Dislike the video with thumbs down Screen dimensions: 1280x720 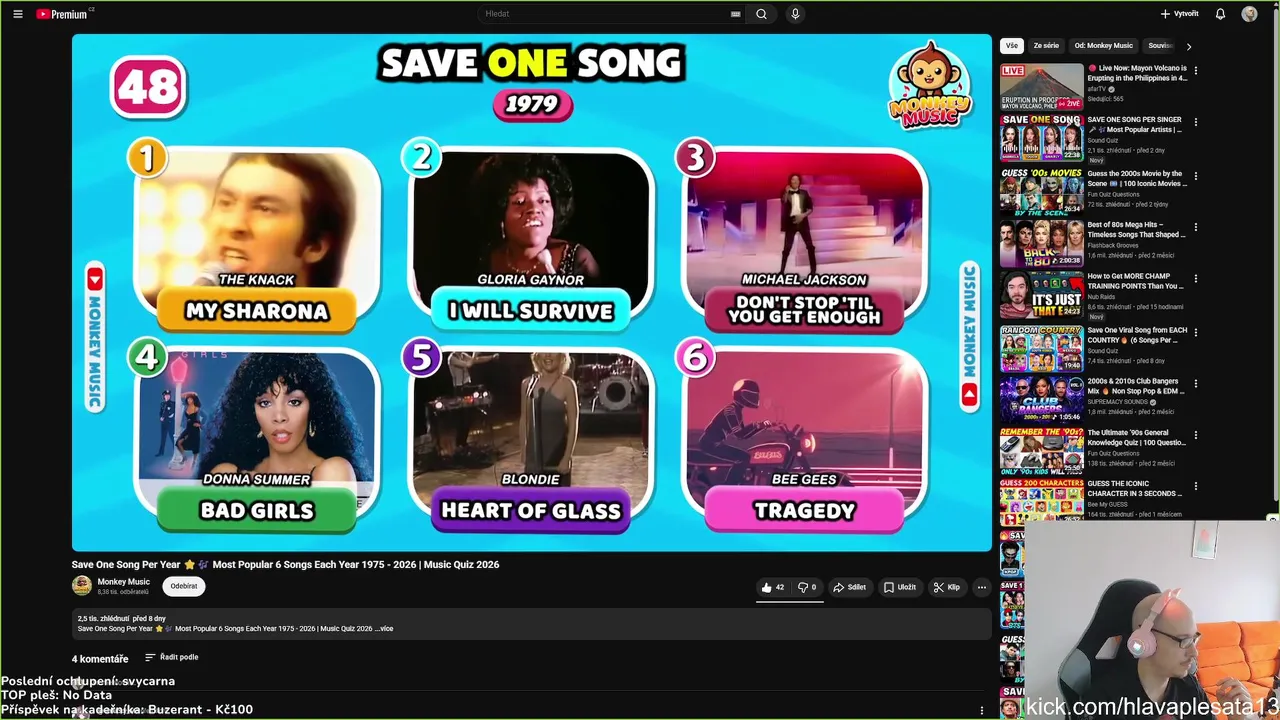click(x=807, y=587)
